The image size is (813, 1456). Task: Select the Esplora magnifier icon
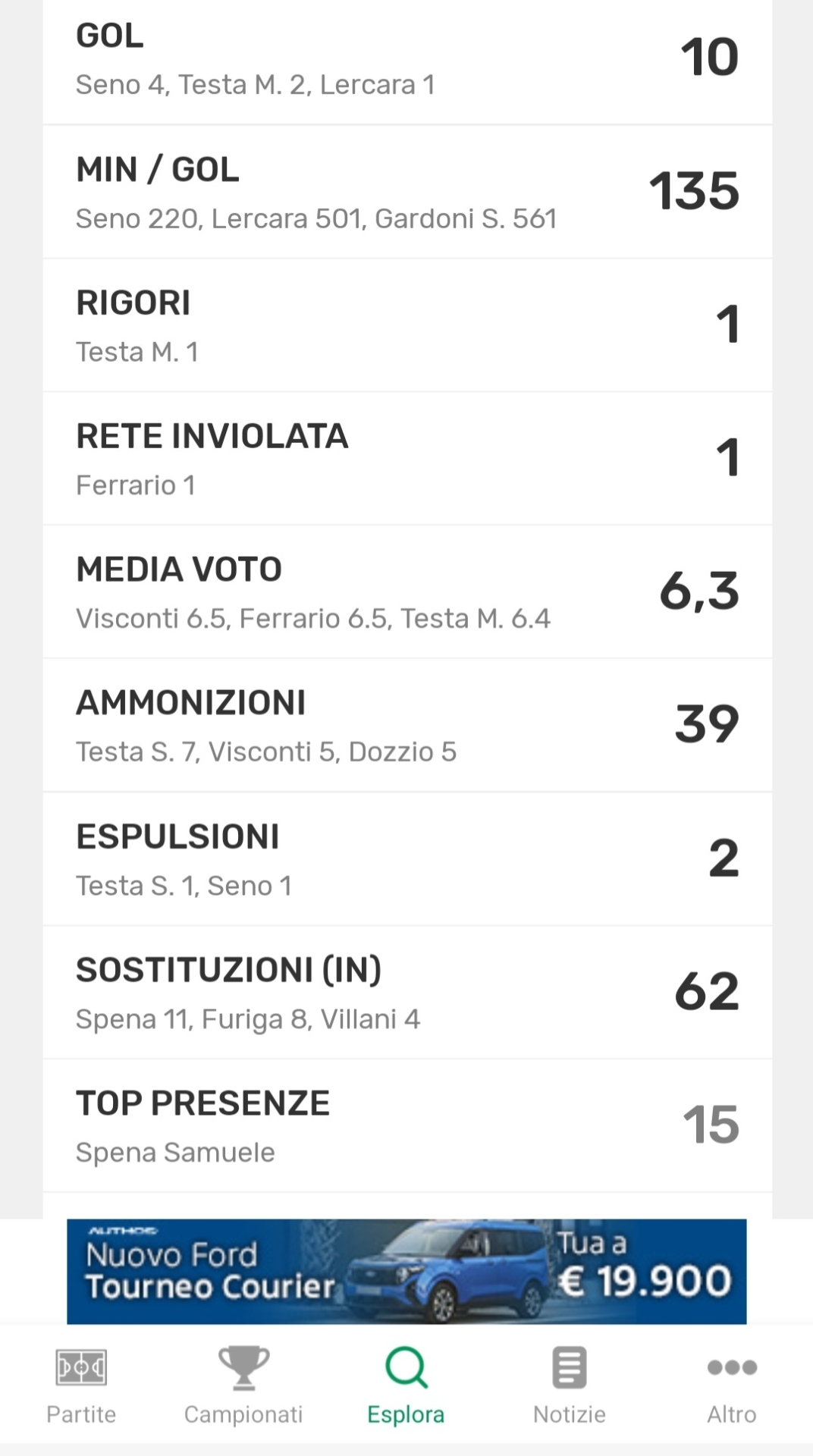click(406, 1367)
